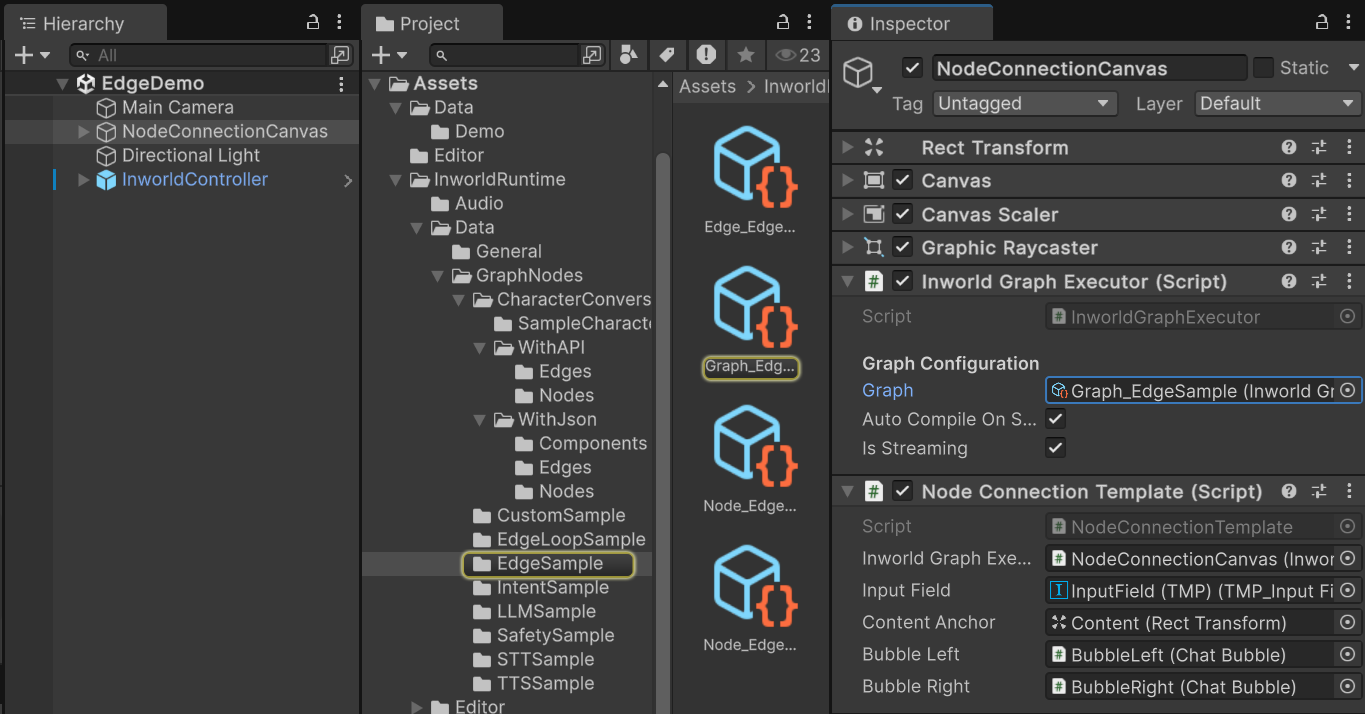The height and width of the screenshot is (714, 1365).
Task: Open EdgeDemo scene options menu
Action: (x=342, y=84)
